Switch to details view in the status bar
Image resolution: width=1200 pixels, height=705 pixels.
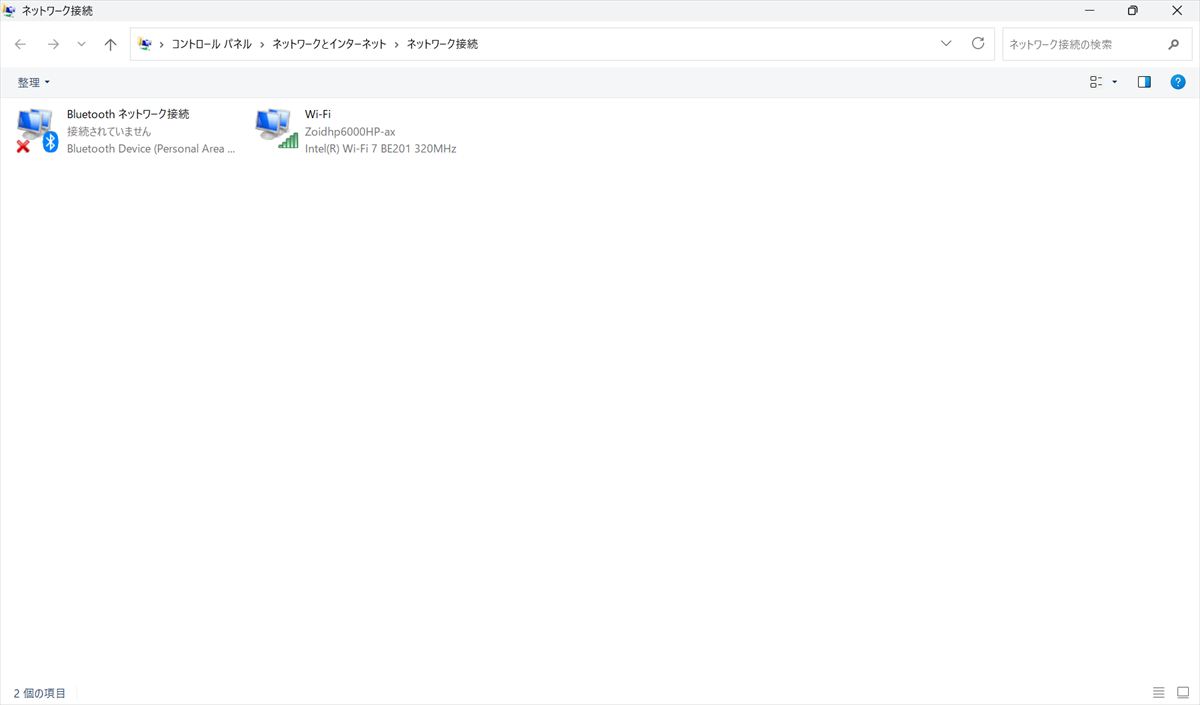pyautogui.click(x=1158, y=692)
